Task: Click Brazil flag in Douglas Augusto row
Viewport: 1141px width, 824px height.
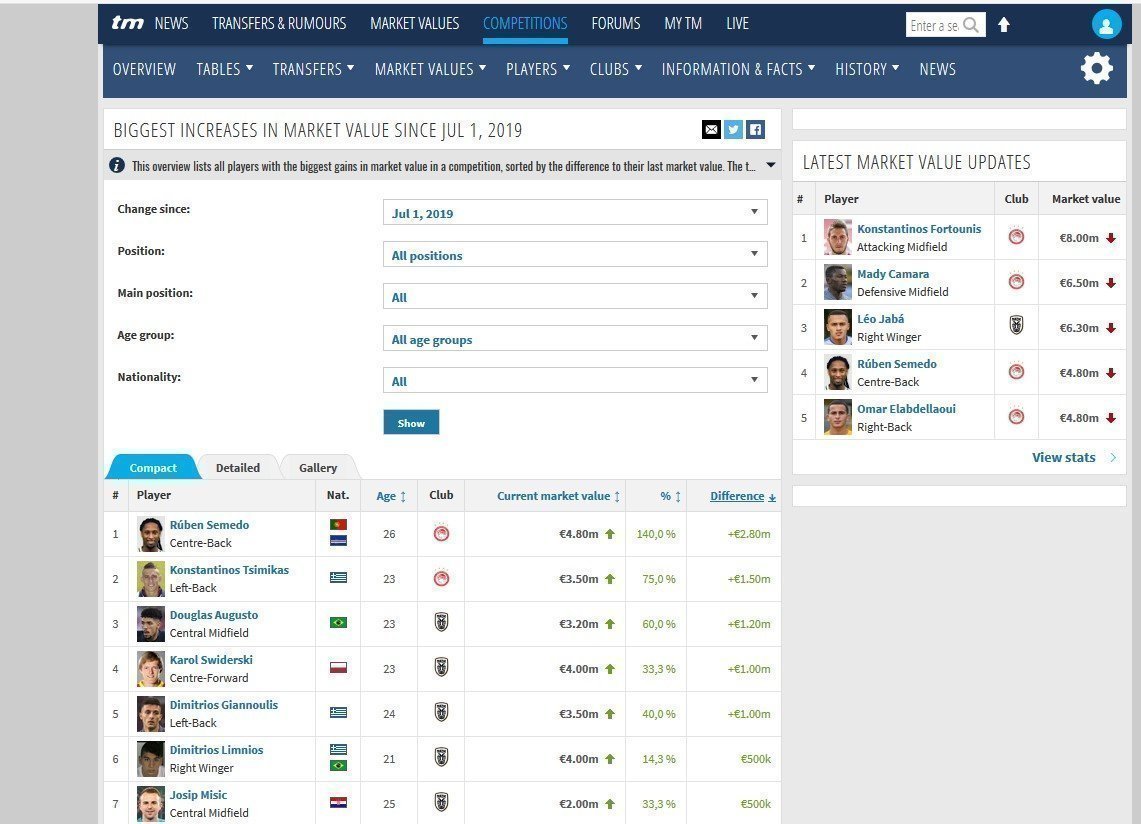Action: tap(338, 622)
